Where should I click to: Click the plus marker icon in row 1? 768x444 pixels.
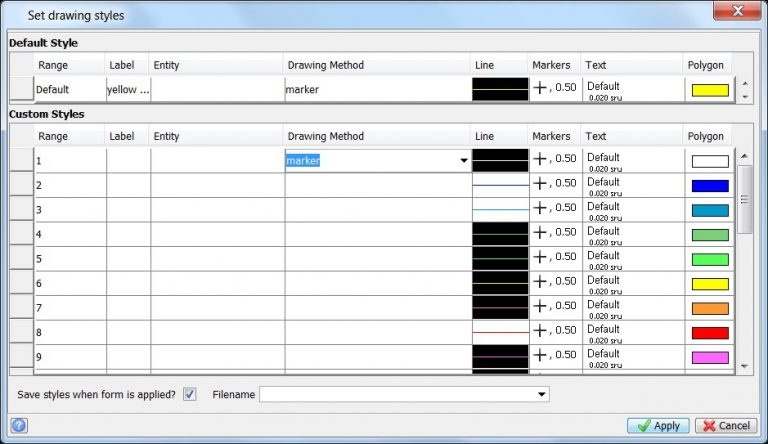coord(540,159)
